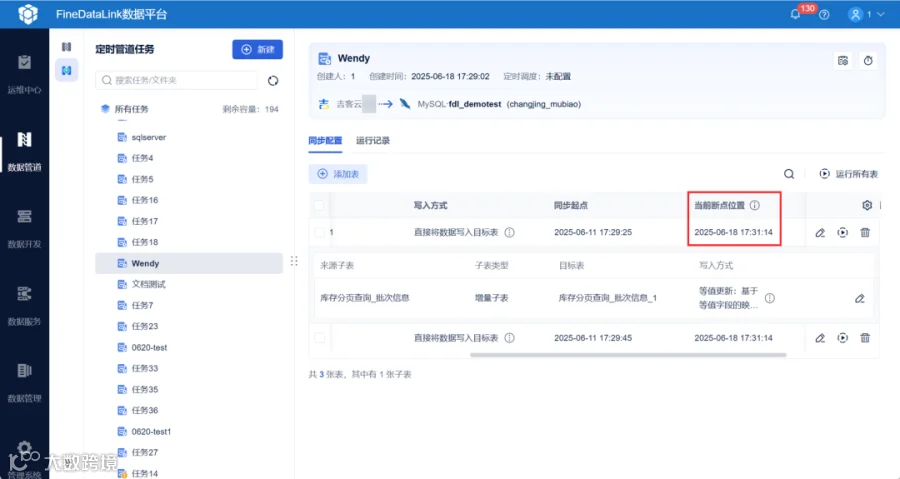
Task: Toggle the select-all checkbox in table header
Action: coord(319,205)
